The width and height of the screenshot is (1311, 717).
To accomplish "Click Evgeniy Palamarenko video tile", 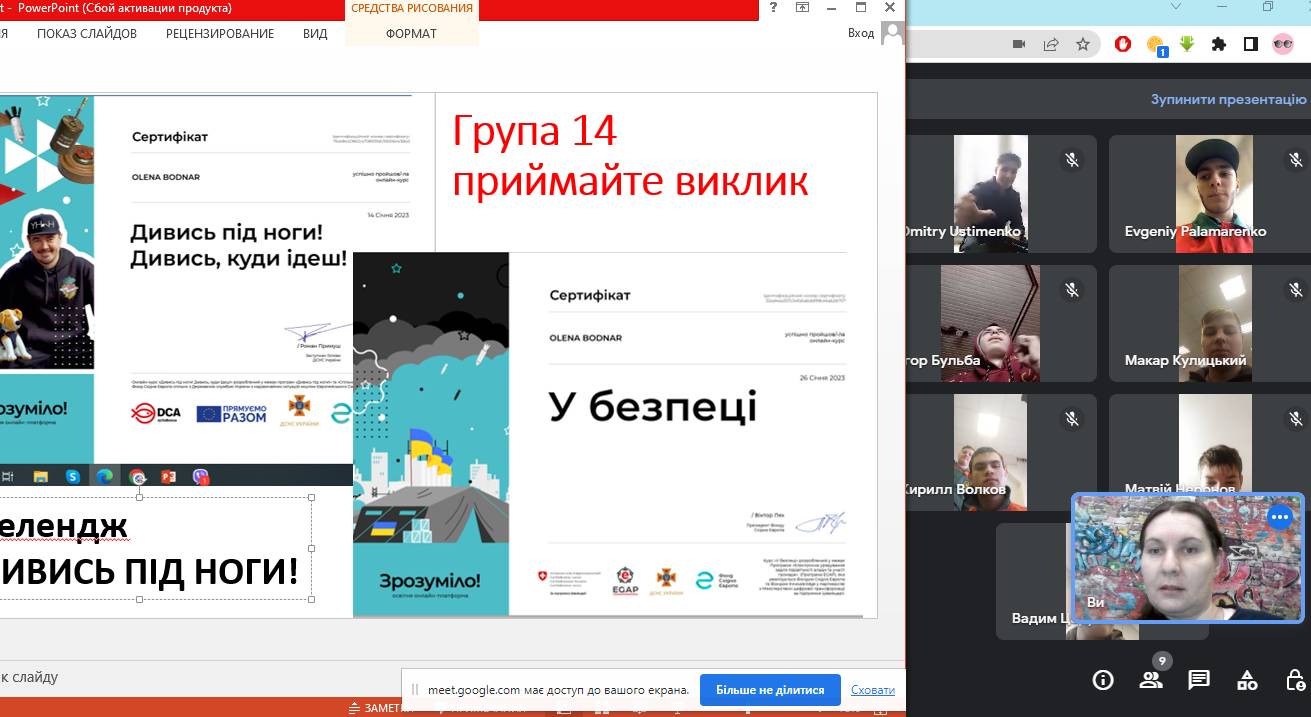I will [1210, 194].
